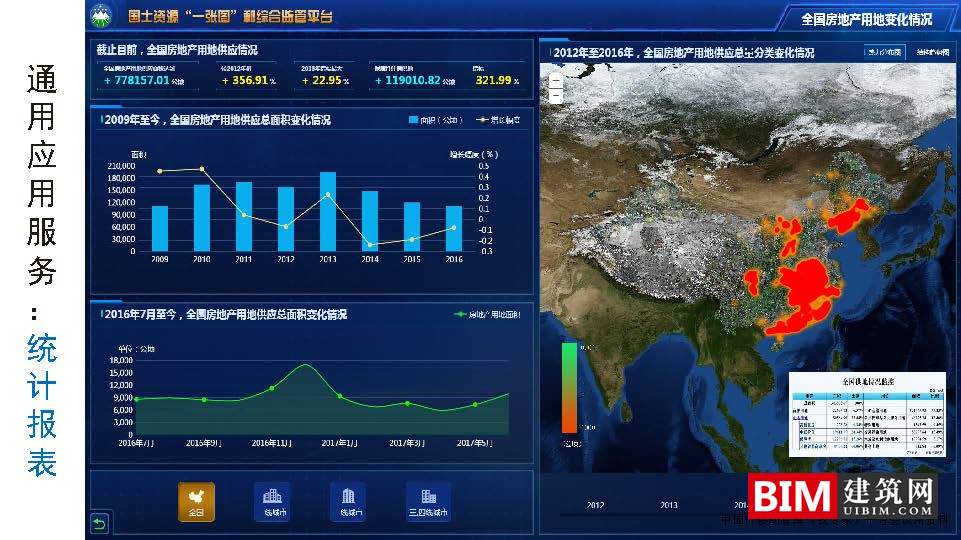961x540 pixels.
Task: Zoom out on the map
Action: pos(555,96)
